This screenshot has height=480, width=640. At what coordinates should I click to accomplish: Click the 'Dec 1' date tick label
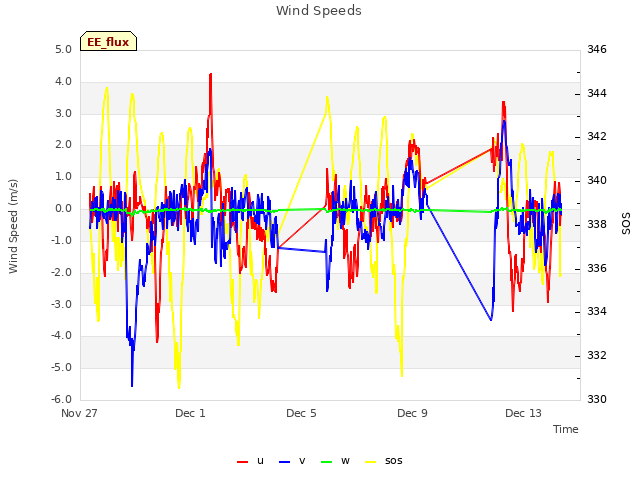pyautogui.click(x=190, y=413)
